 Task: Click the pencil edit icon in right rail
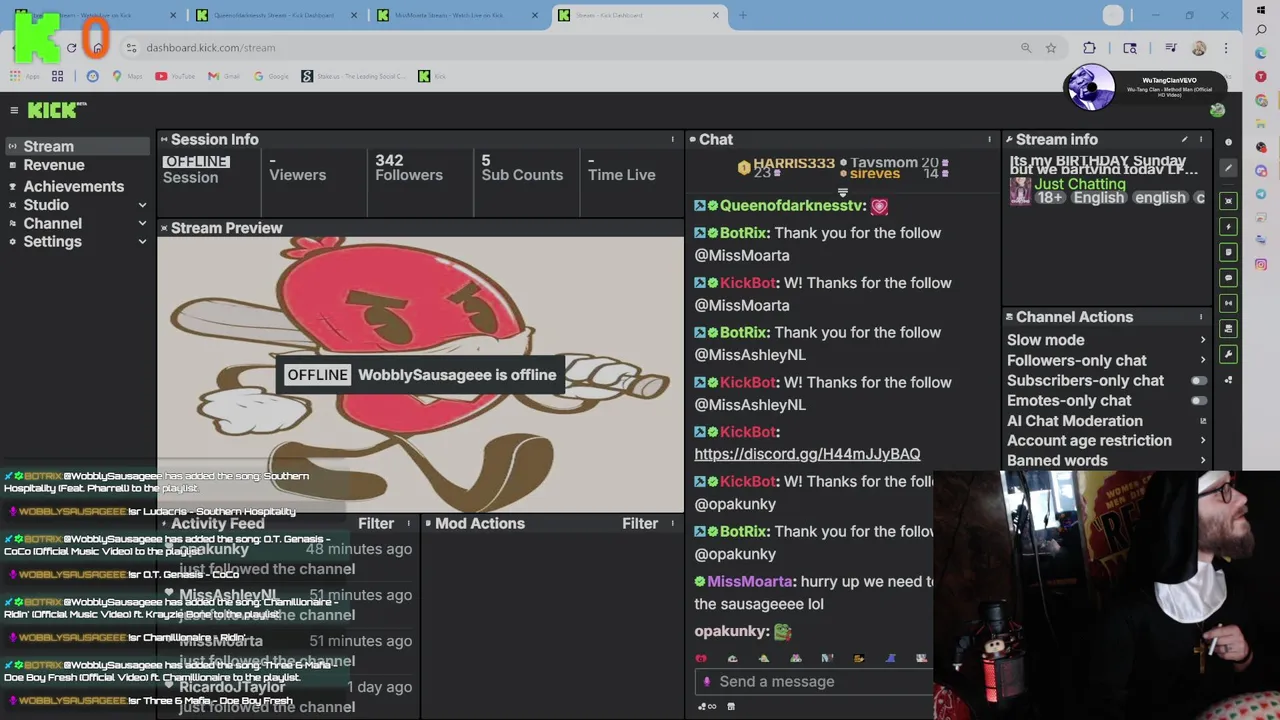click(x=1229, y=168)
